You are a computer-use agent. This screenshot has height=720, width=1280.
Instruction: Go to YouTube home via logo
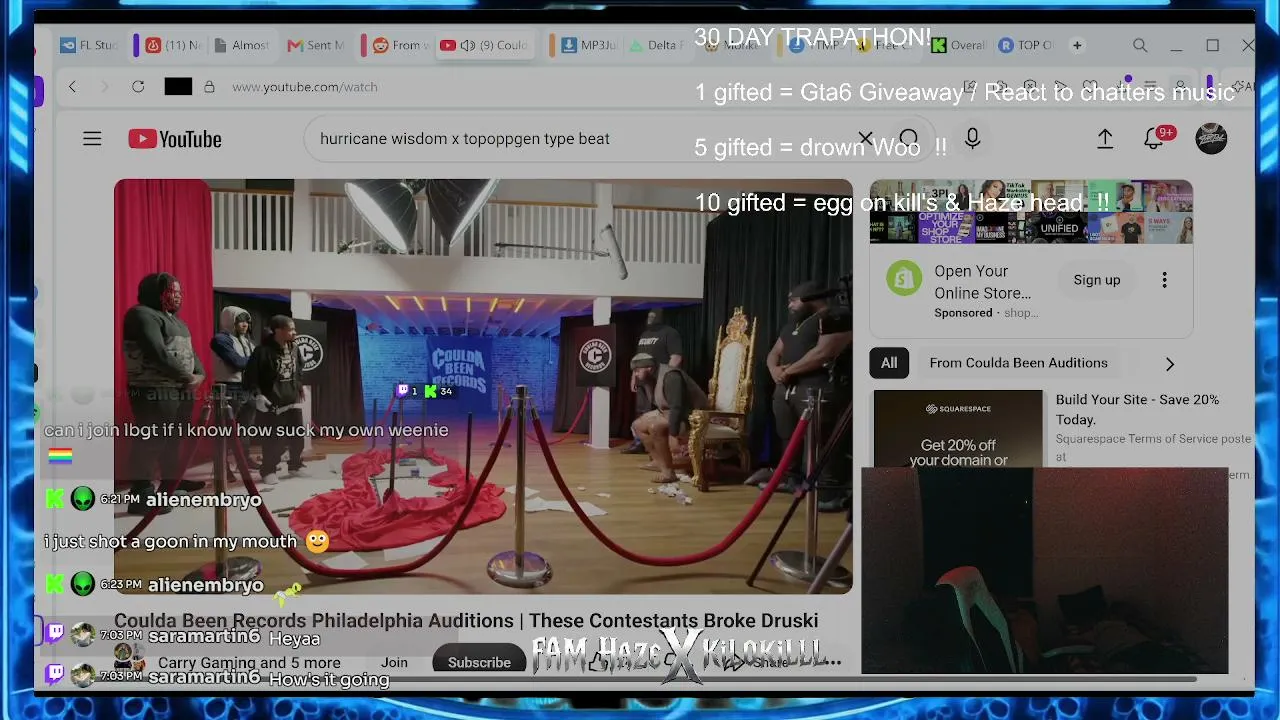coord(175,139)
